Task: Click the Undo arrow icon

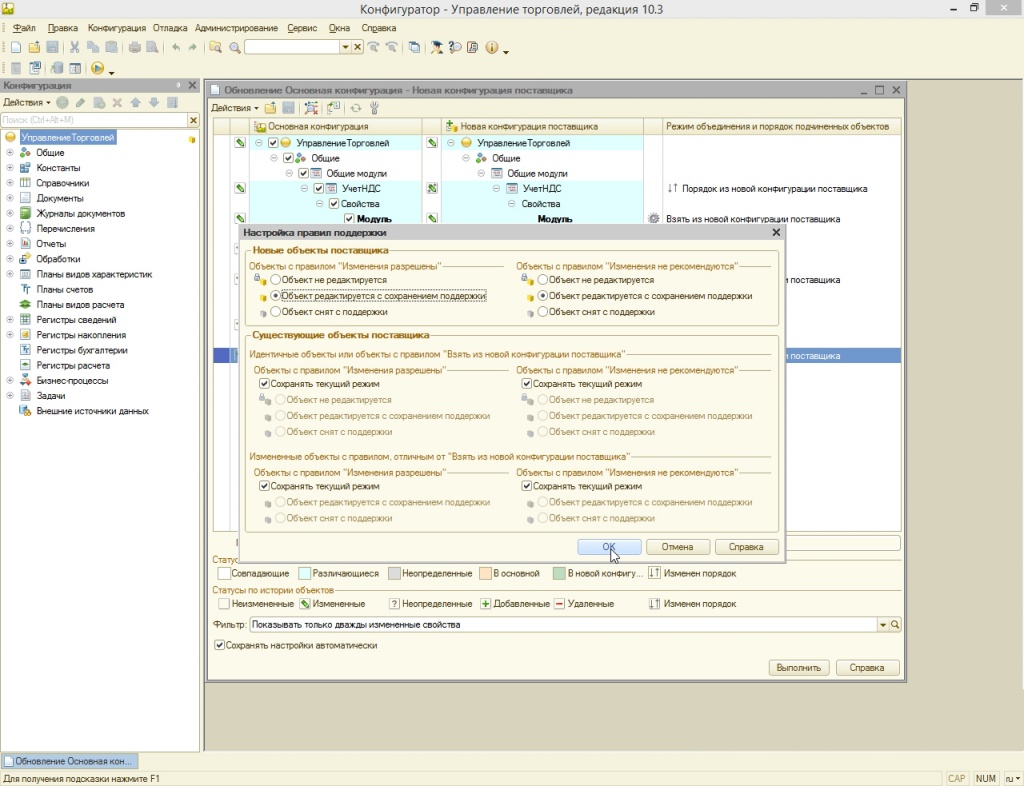Action: [x=177, y=47]
